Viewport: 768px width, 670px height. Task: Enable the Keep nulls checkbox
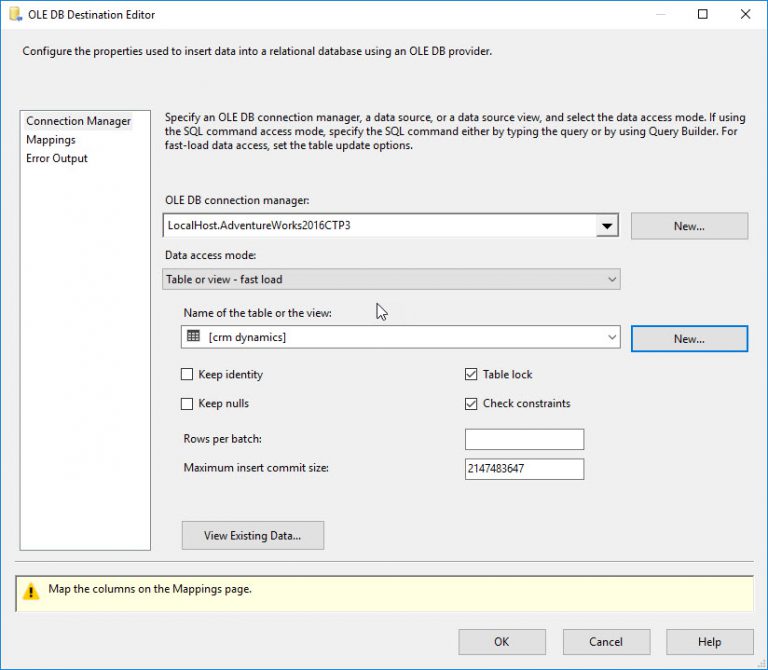click(187, 404)
